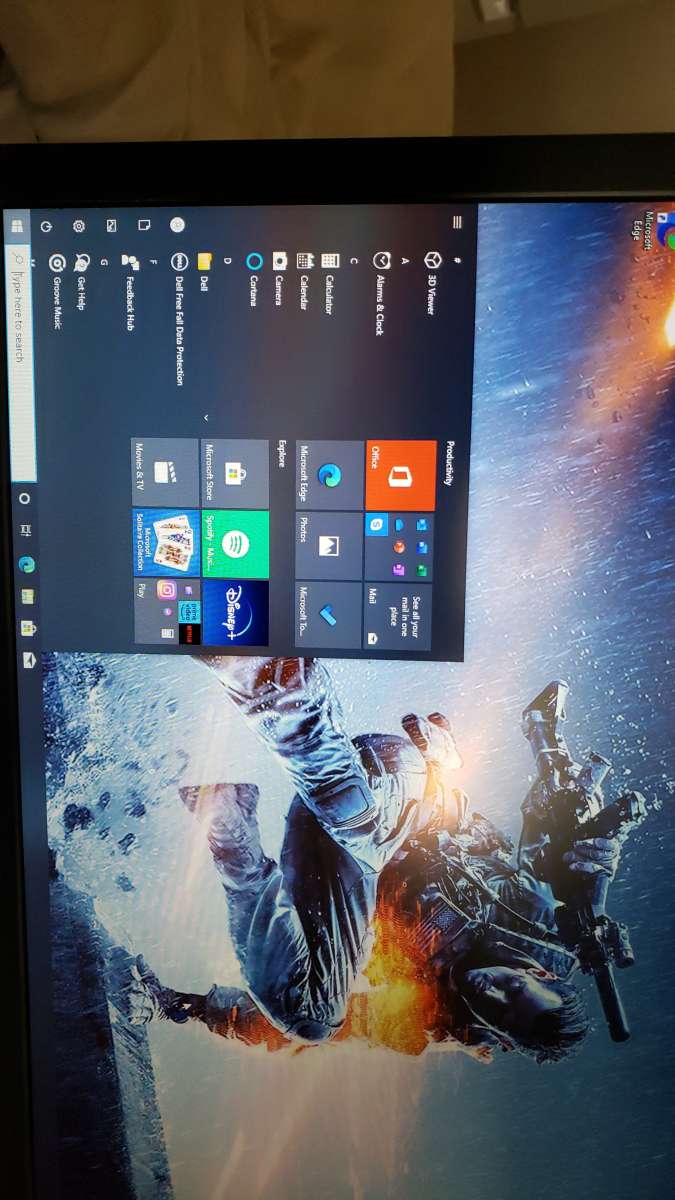Open Settings gear in Start rail

click(x=79, y=227)
